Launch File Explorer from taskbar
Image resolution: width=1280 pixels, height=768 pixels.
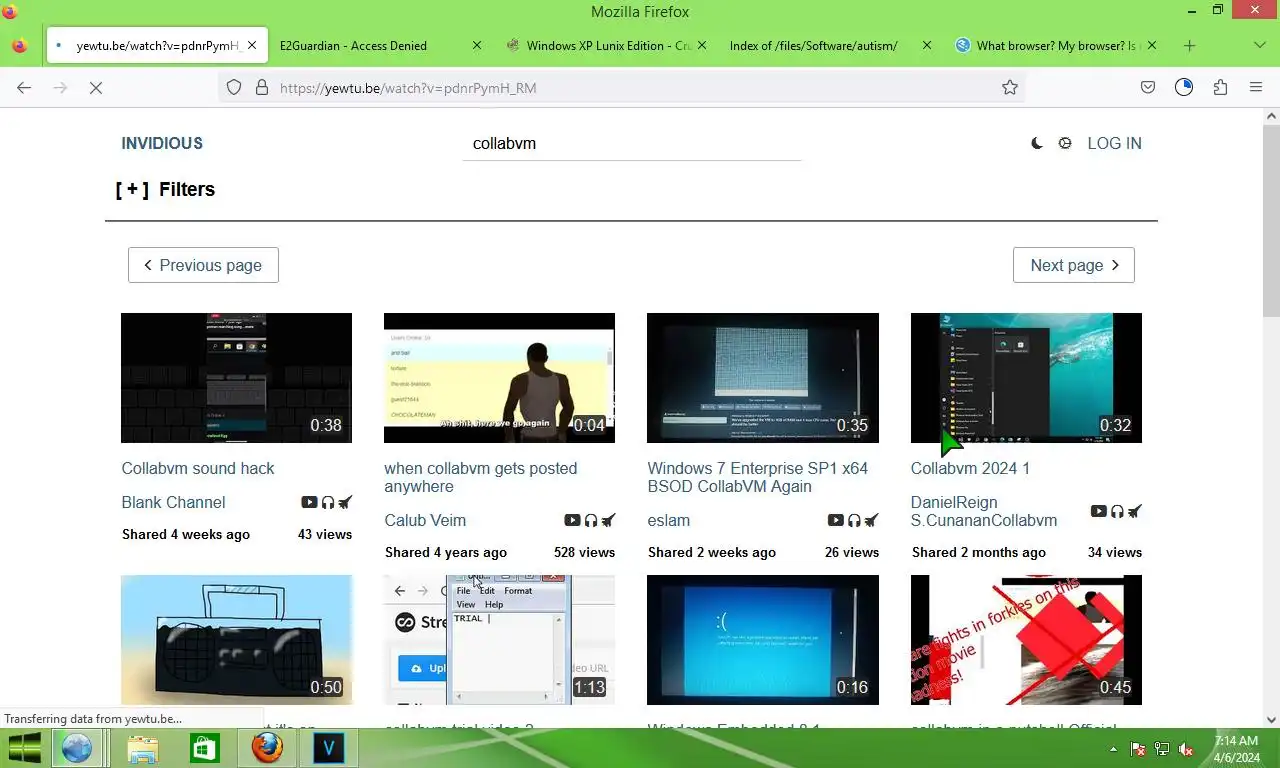[x=142, y=748]
